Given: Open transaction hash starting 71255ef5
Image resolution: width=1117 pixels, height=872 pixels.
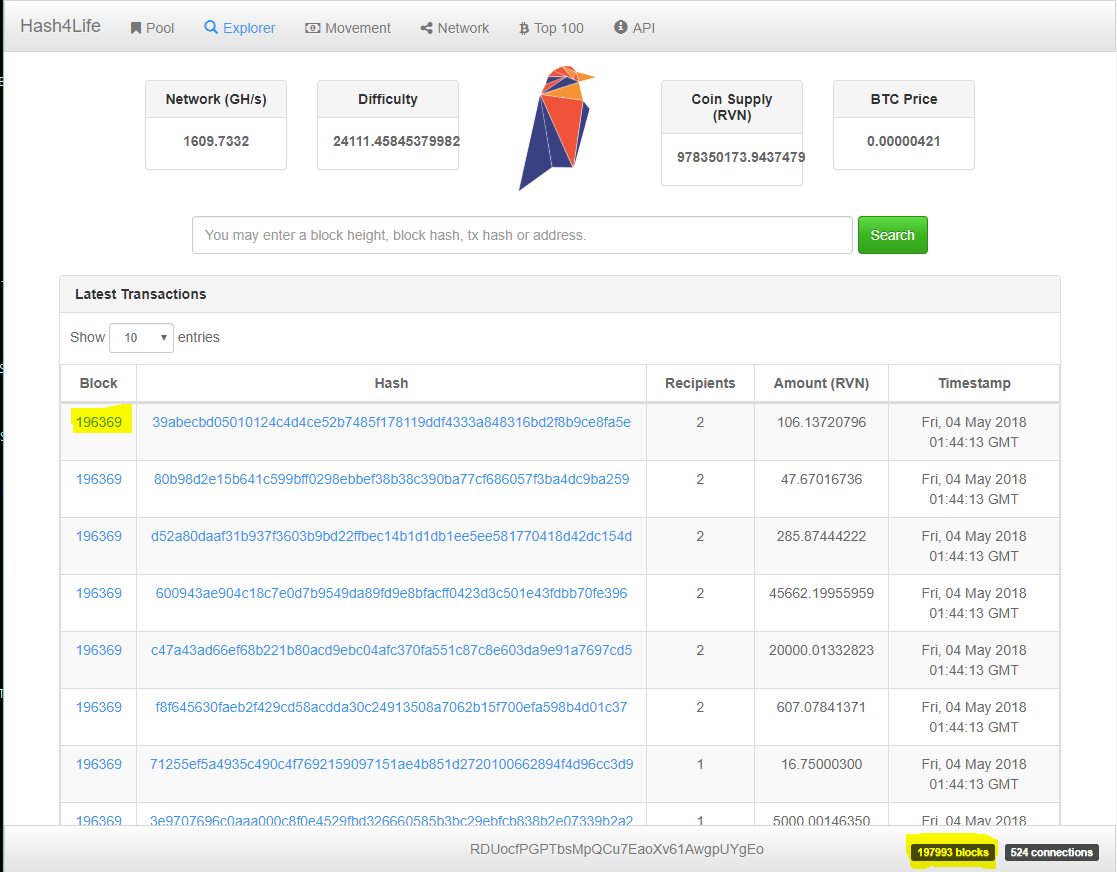Looking at the screenshot, I should [x=391, y=764].
